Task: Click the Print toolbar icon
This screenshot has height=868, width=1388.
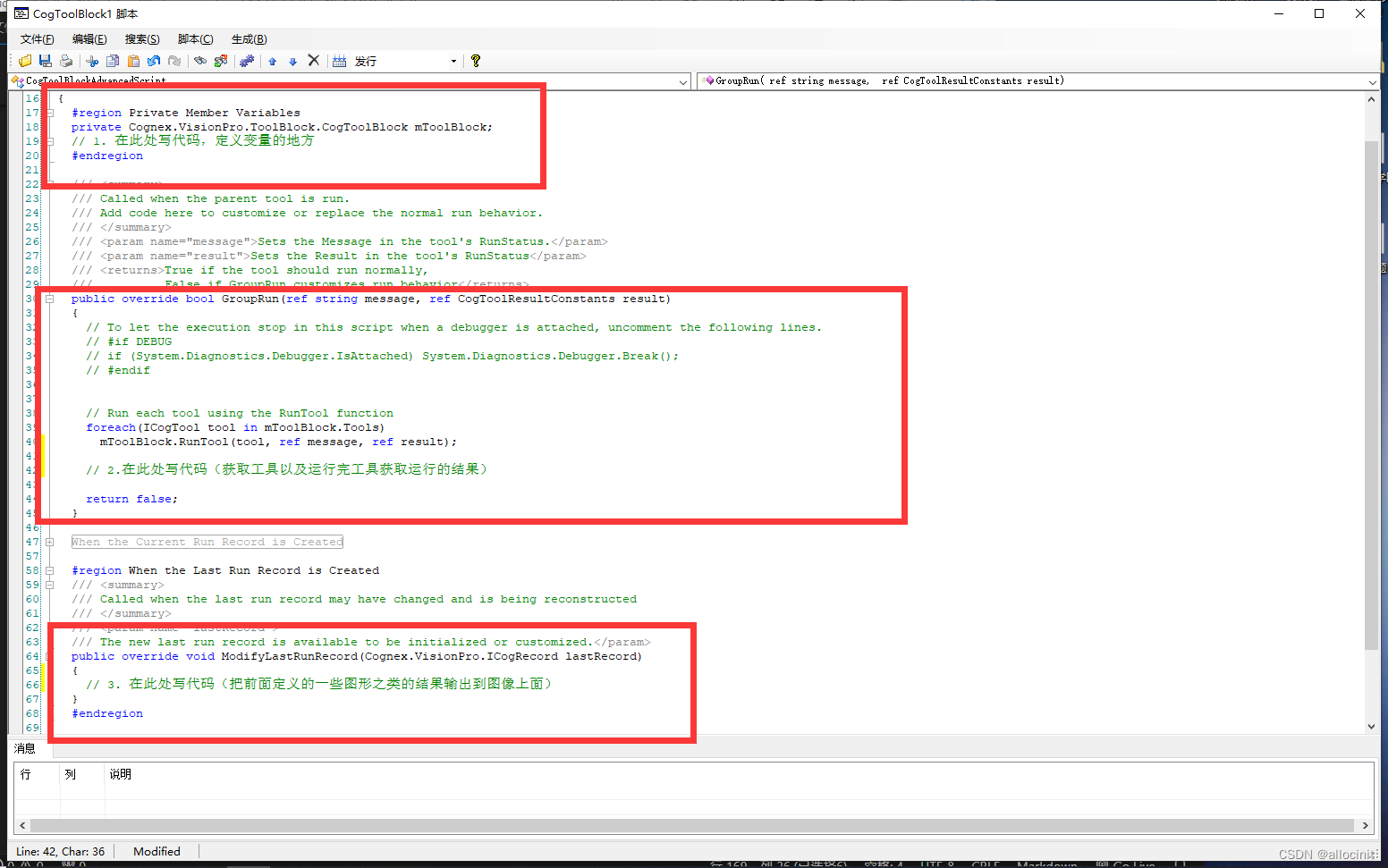Action: (x=66, y=61)
